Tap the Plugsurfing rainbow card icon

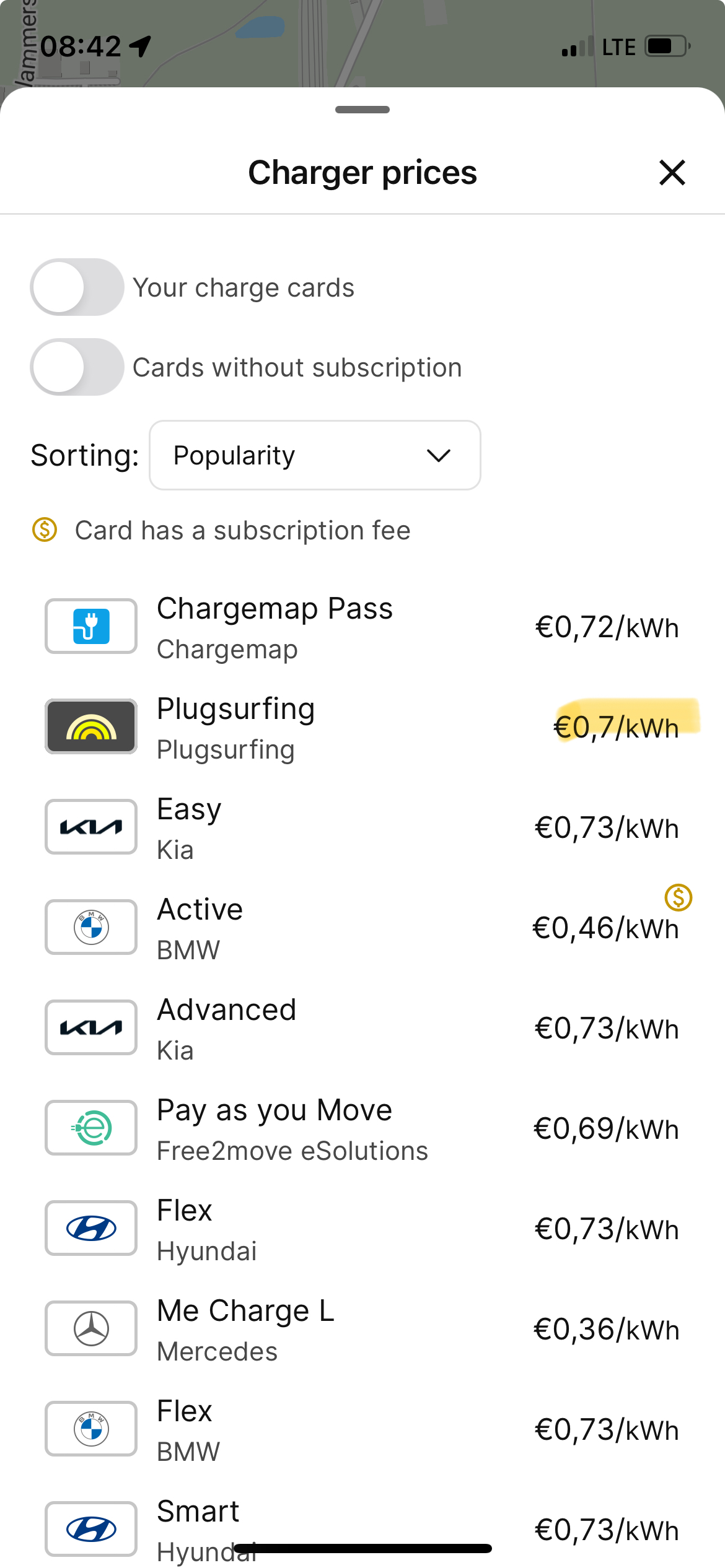coord(91,726)
